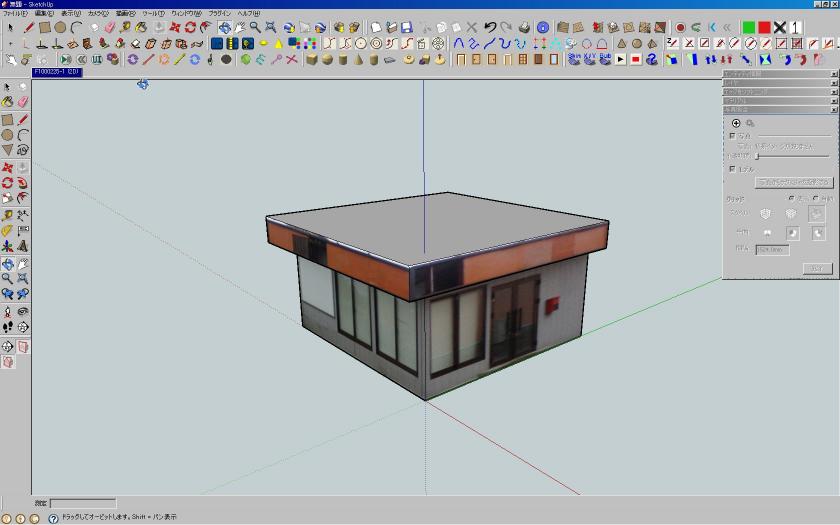Screen dimensions: 840x525
Task: Click the black play triangle plugin icon
Action: 620,59
